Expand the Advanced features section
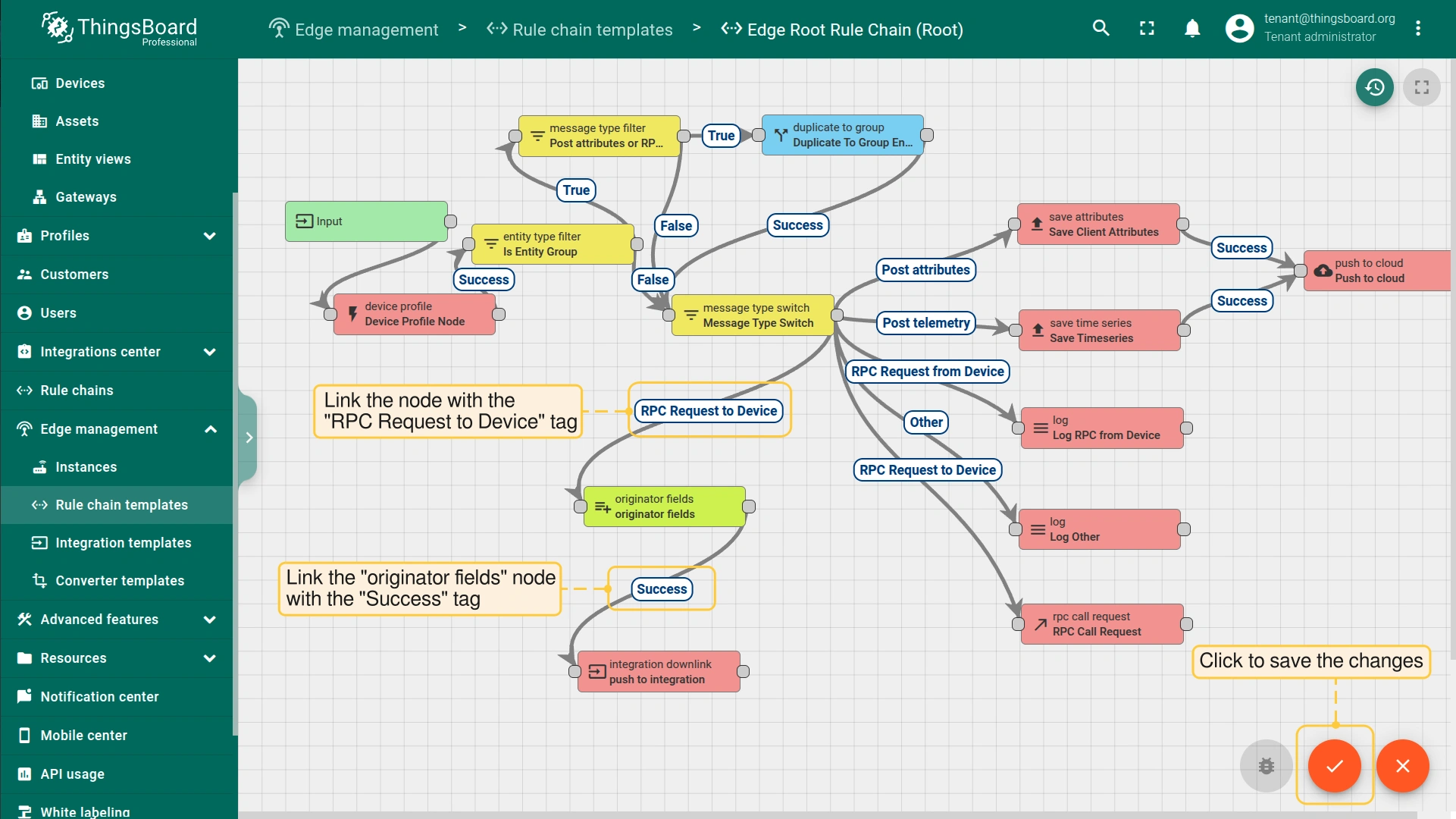Screen dimensions: 1456x819 point(209,620)
